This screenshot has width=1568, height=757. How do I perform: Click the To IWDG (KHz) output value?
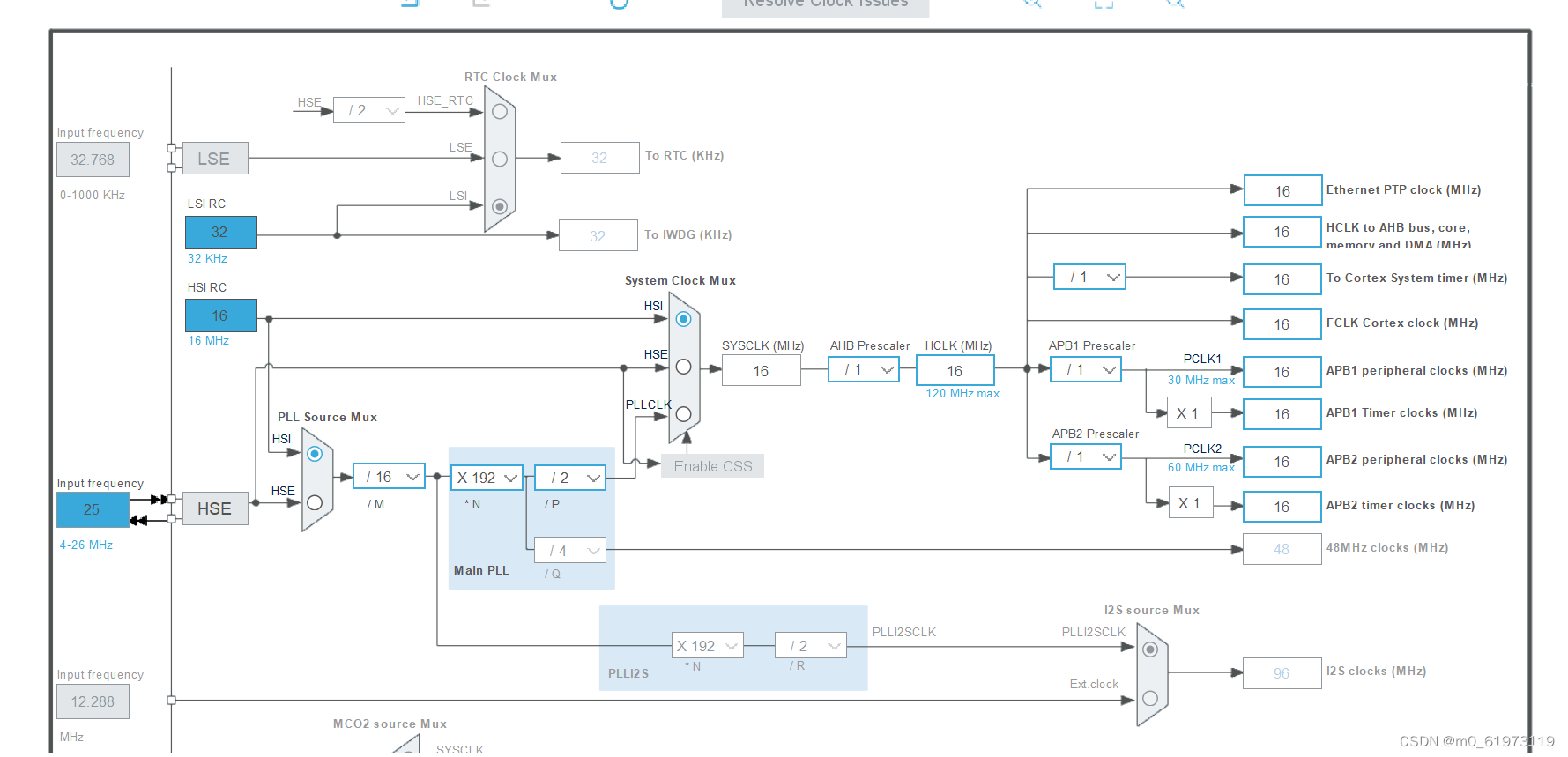[x=598, y=235]
